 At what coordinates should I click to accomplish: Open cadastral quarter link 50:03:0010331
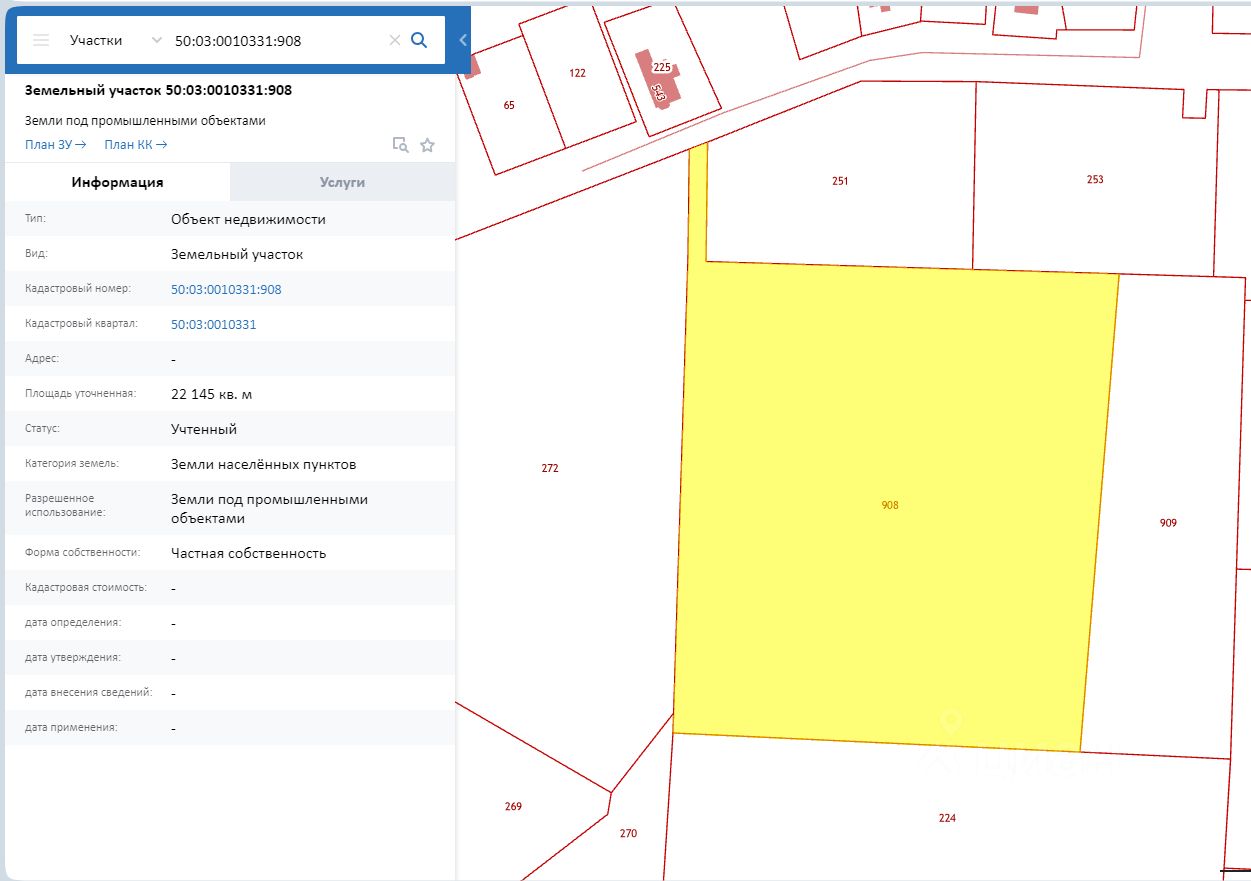(213, 324)
